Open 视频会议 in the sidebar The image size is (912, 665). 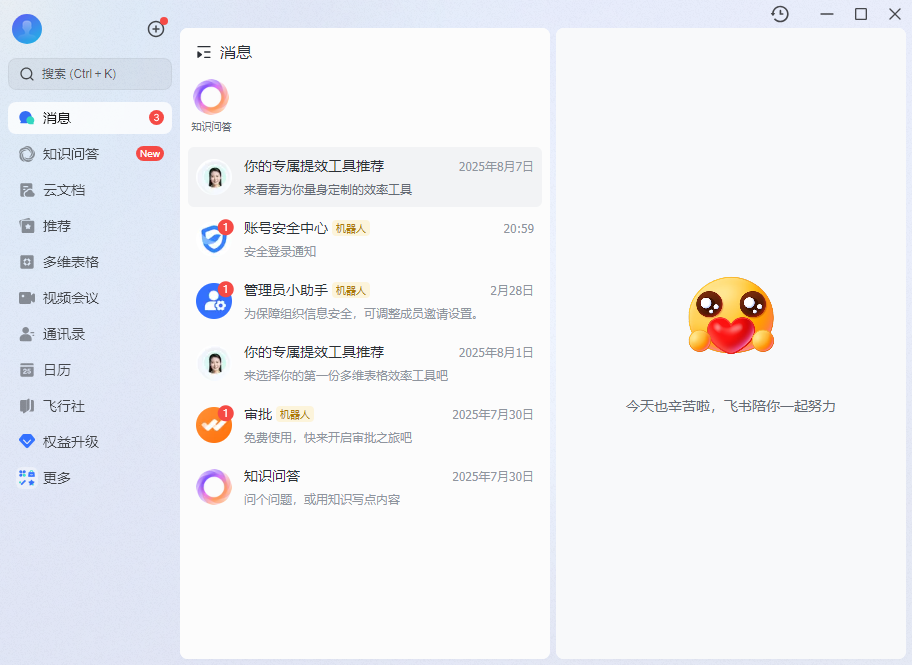[x=90, y=298]
